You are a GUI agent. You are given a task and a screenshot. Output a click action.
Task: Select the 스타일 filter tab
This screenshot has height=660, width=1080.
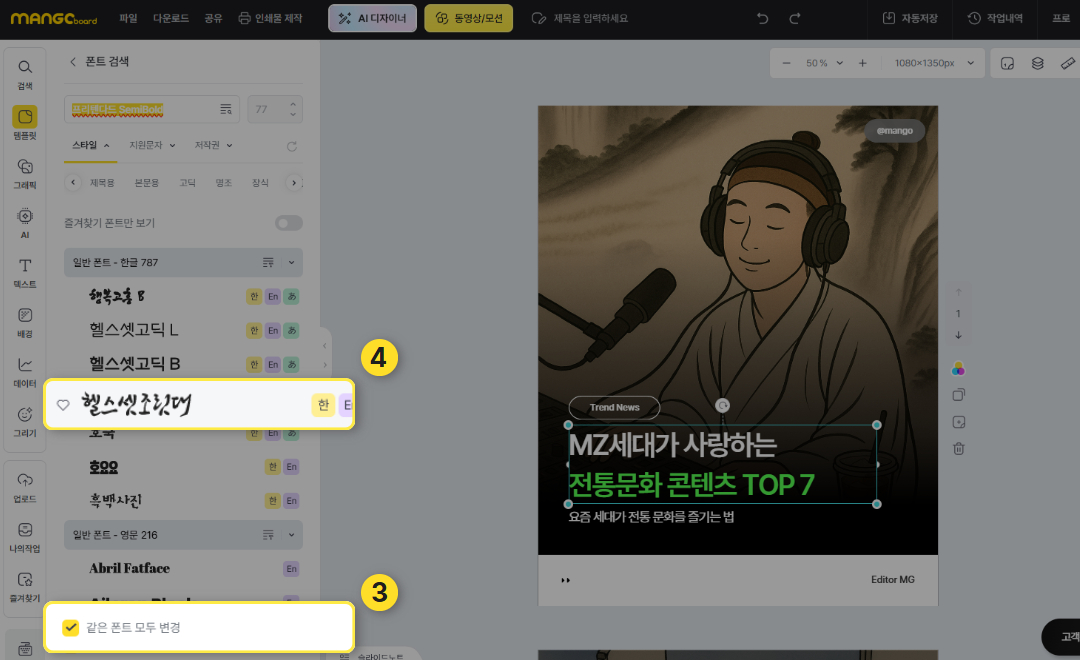pos(90,145)
